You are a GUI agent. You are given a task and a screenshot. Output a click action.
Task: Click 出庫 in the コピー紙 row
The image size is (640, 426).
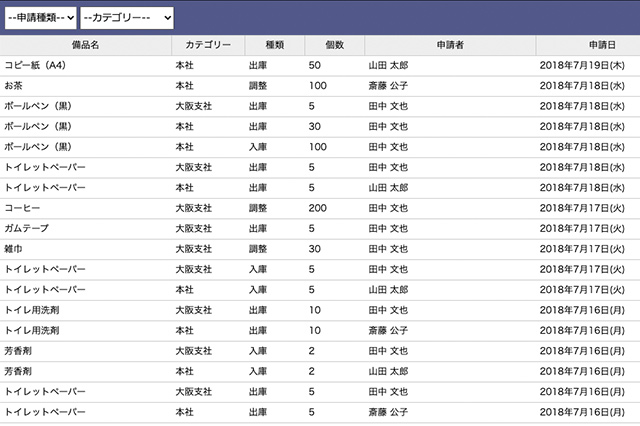(258, 65)
